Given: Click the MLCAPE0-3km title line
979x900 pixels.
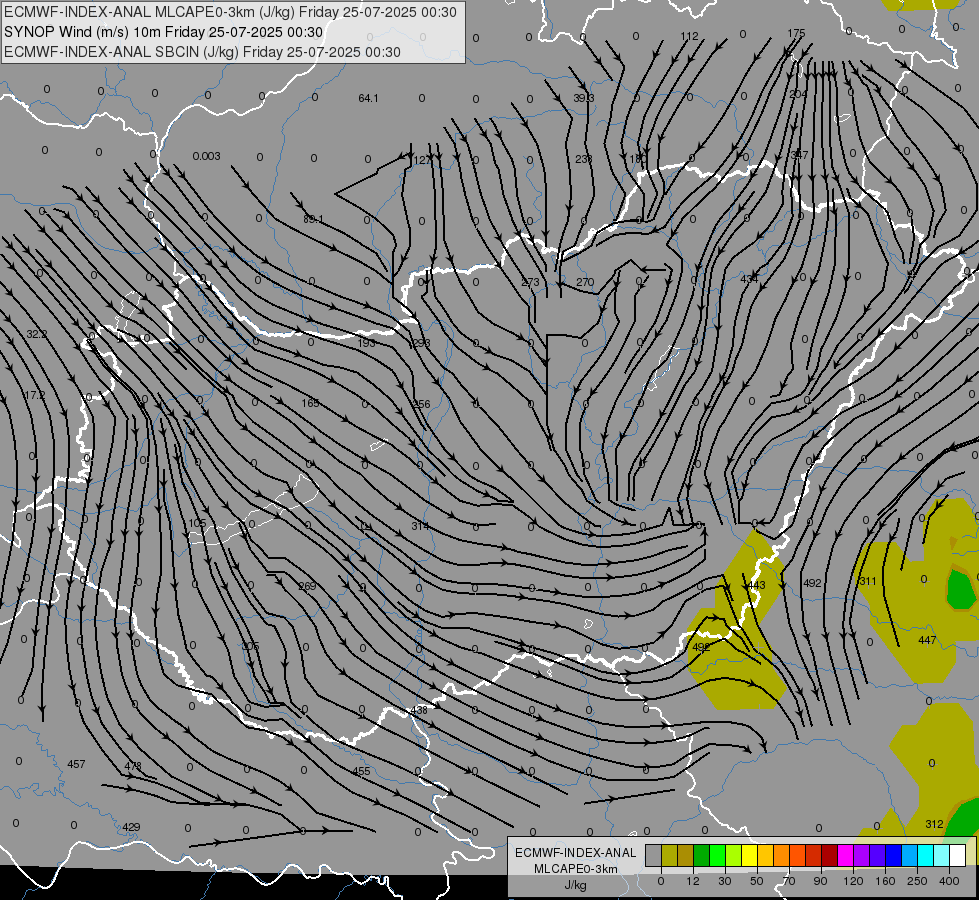Looking at the screenshot, I should tap(230, 12).
